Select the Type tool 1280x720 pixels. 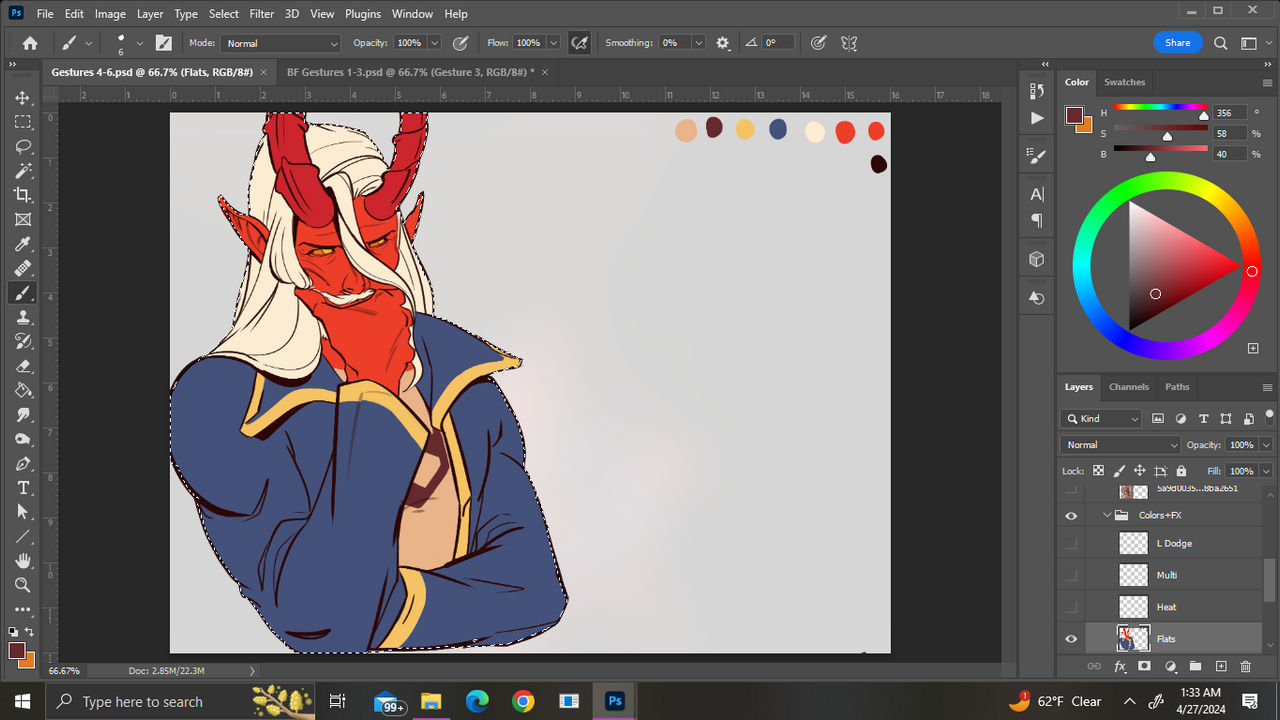point(22,488)
